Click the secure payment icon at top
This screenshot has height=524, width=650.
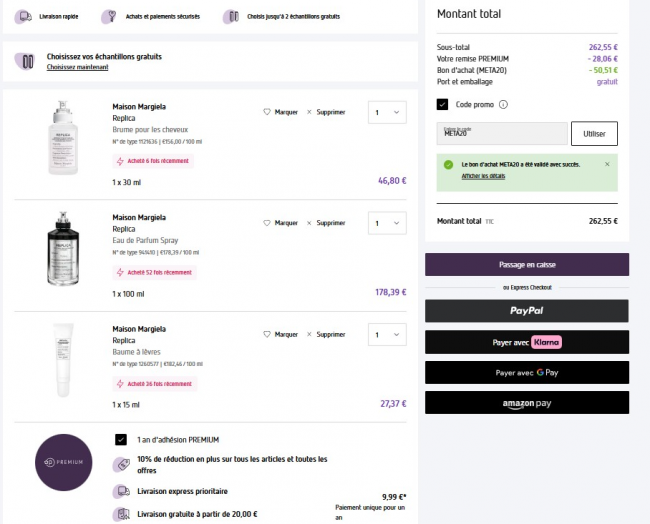coord(110,17)
